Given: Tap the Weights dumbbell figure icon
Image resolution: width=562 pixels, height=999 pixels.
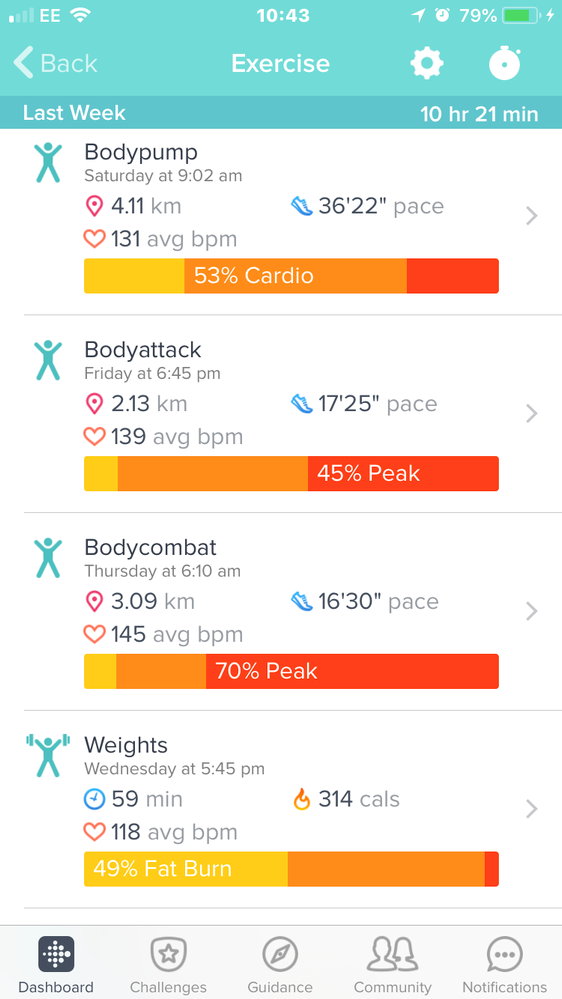Looking at the screenshot, I should (48, 756).
